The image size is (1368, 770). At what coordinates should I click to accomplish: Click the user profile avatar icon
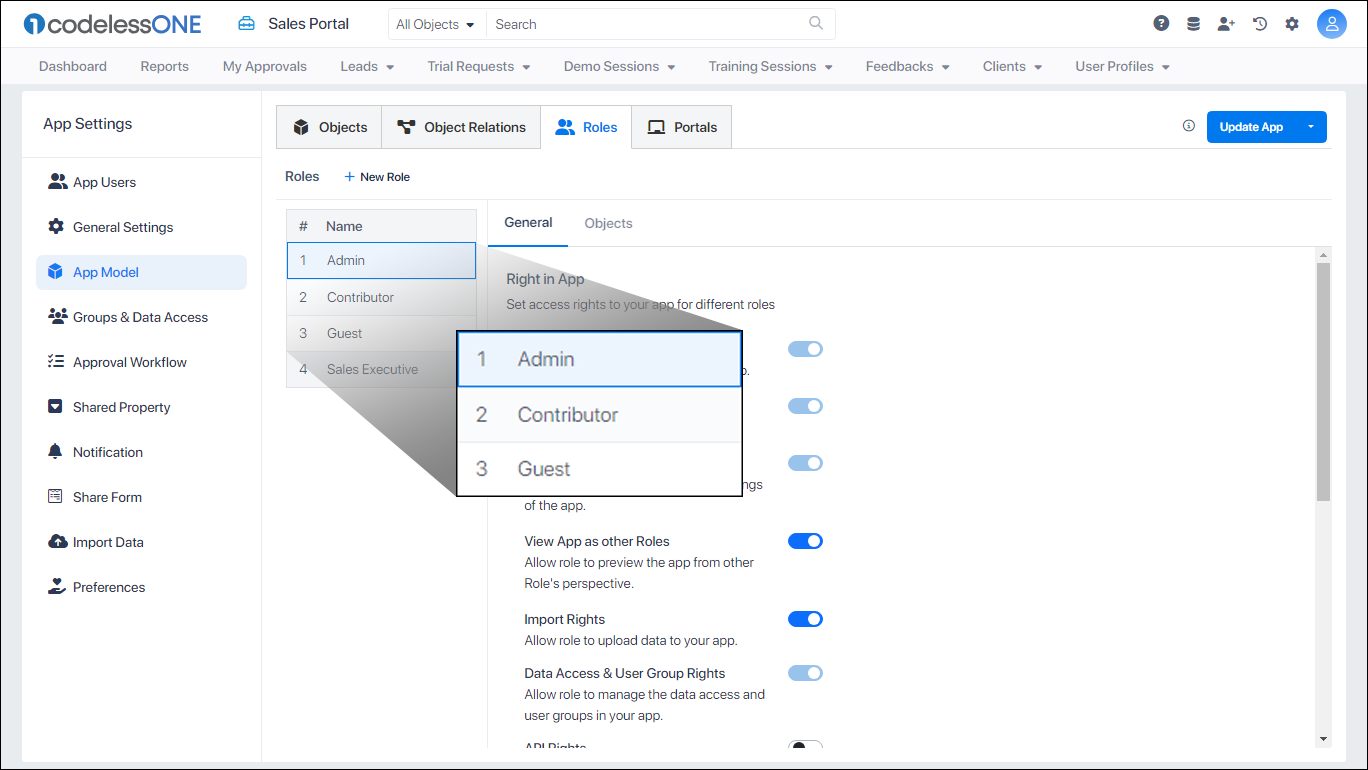point(1332,23)
